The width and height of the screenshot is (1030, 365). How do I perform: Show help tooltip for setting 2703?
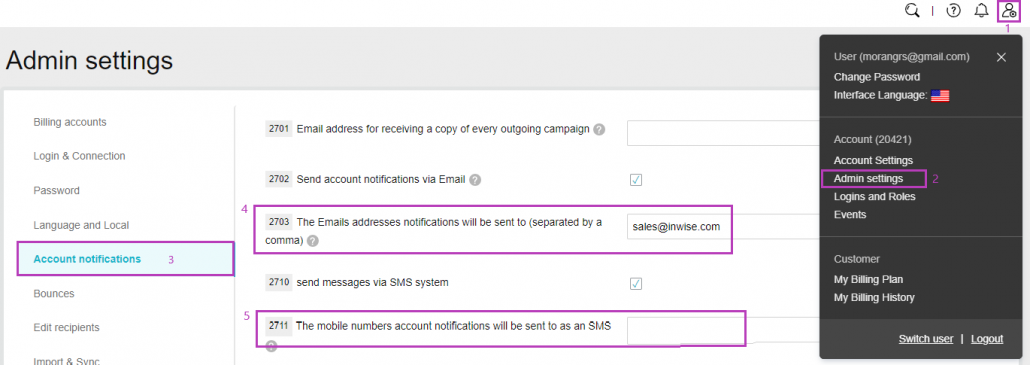313,241
